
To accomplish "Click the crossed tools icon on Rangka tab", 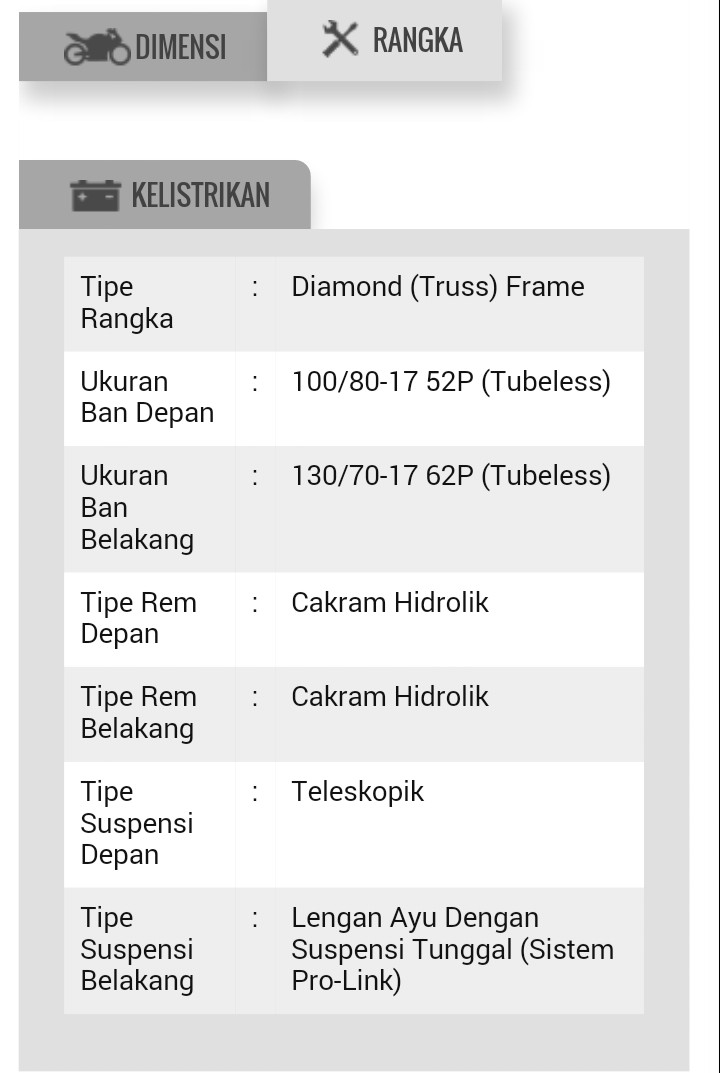I will 340,39.
